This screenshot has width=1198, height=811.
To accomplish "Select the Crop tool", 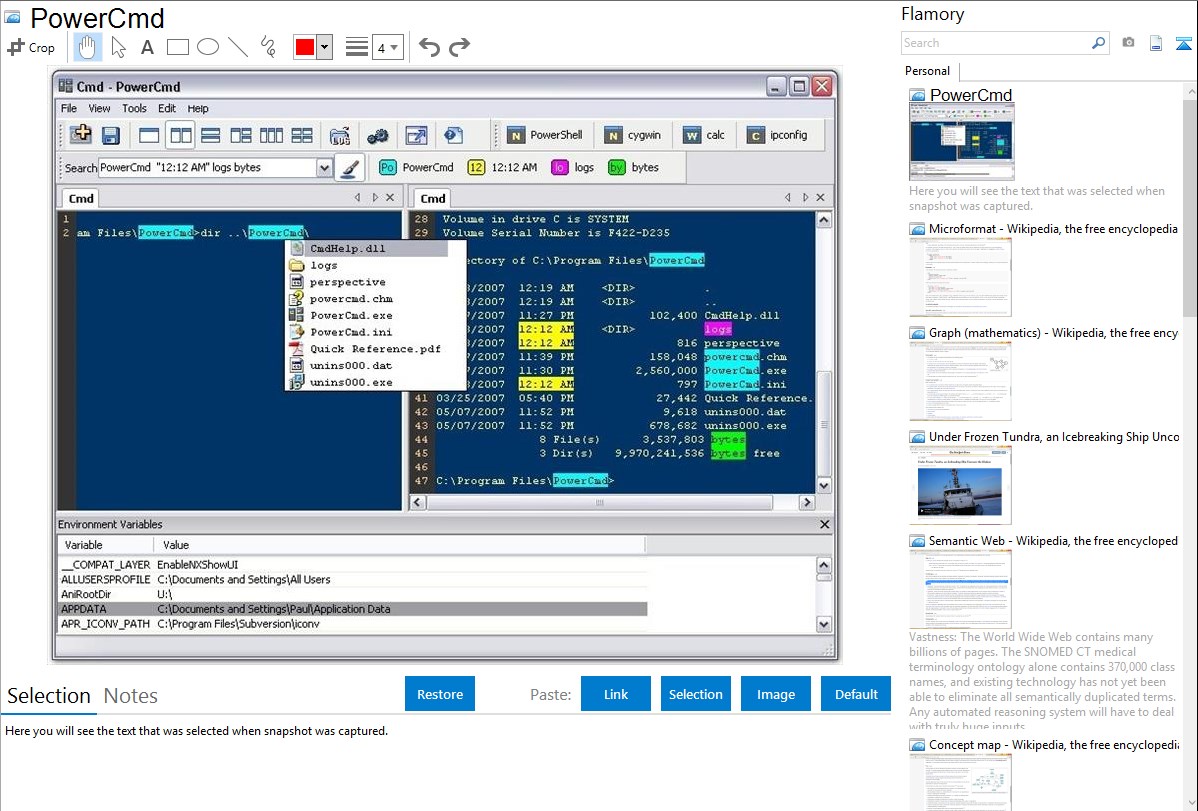I will pos(31,47).
